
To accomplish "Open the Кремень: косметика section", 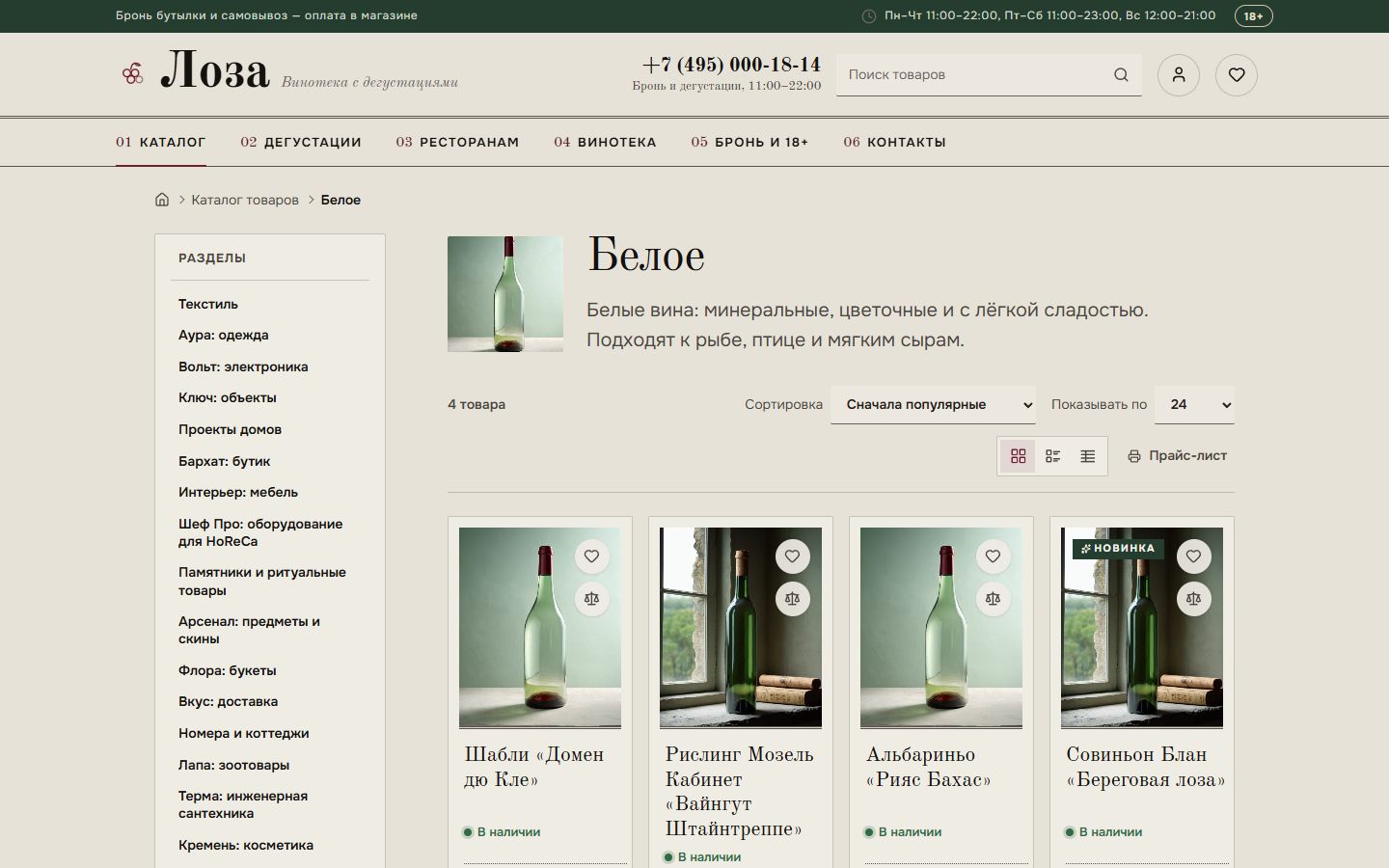I will [x=246, y=845].
